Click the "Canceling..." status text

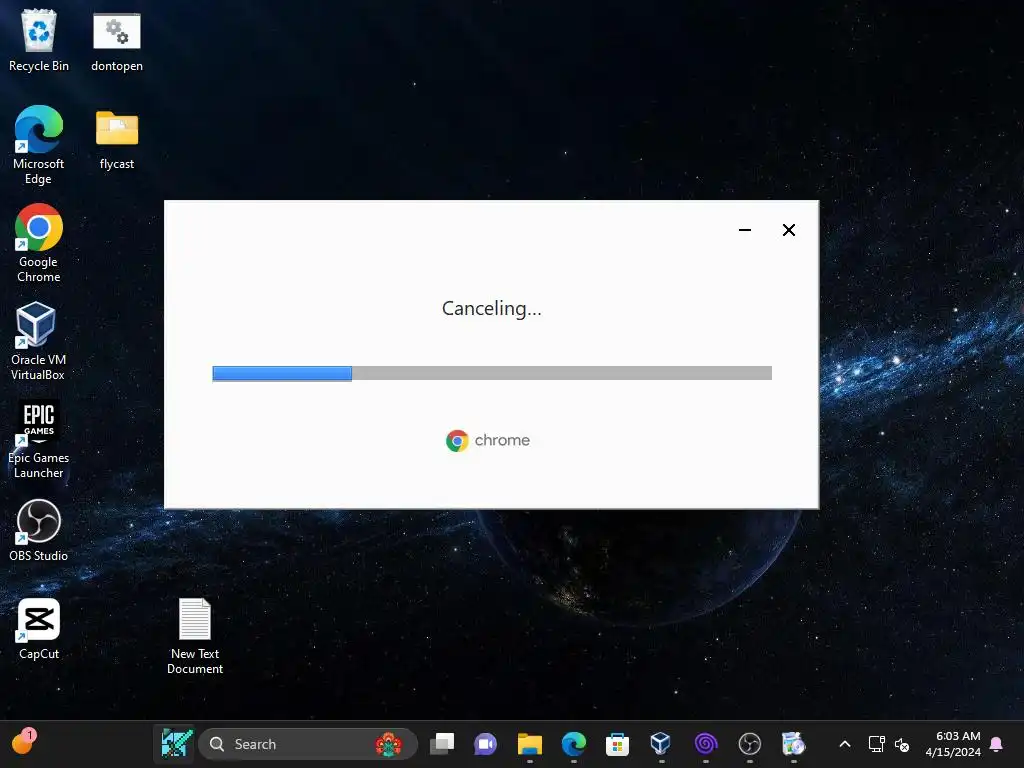point(492,308)
